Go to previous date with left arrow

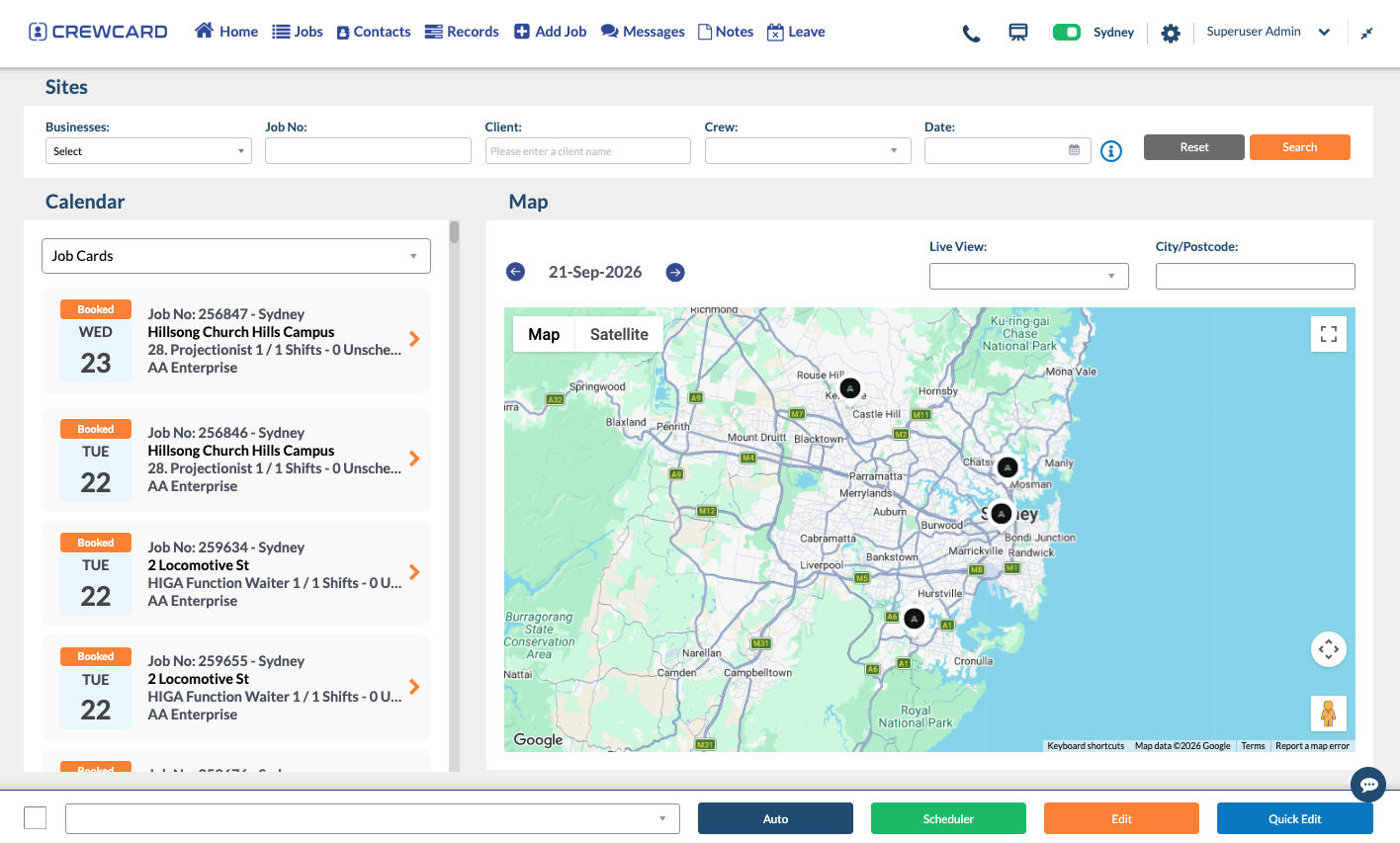pos(516,272)
